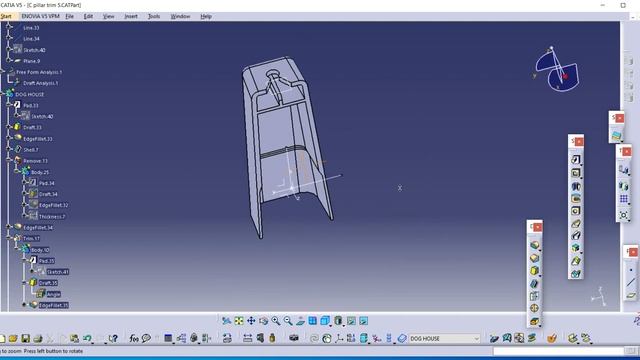Select Draft Analysis.1 in the tree
Image resolution: width=640 pixels, height=360 pixels.
(x=40, y=83)
